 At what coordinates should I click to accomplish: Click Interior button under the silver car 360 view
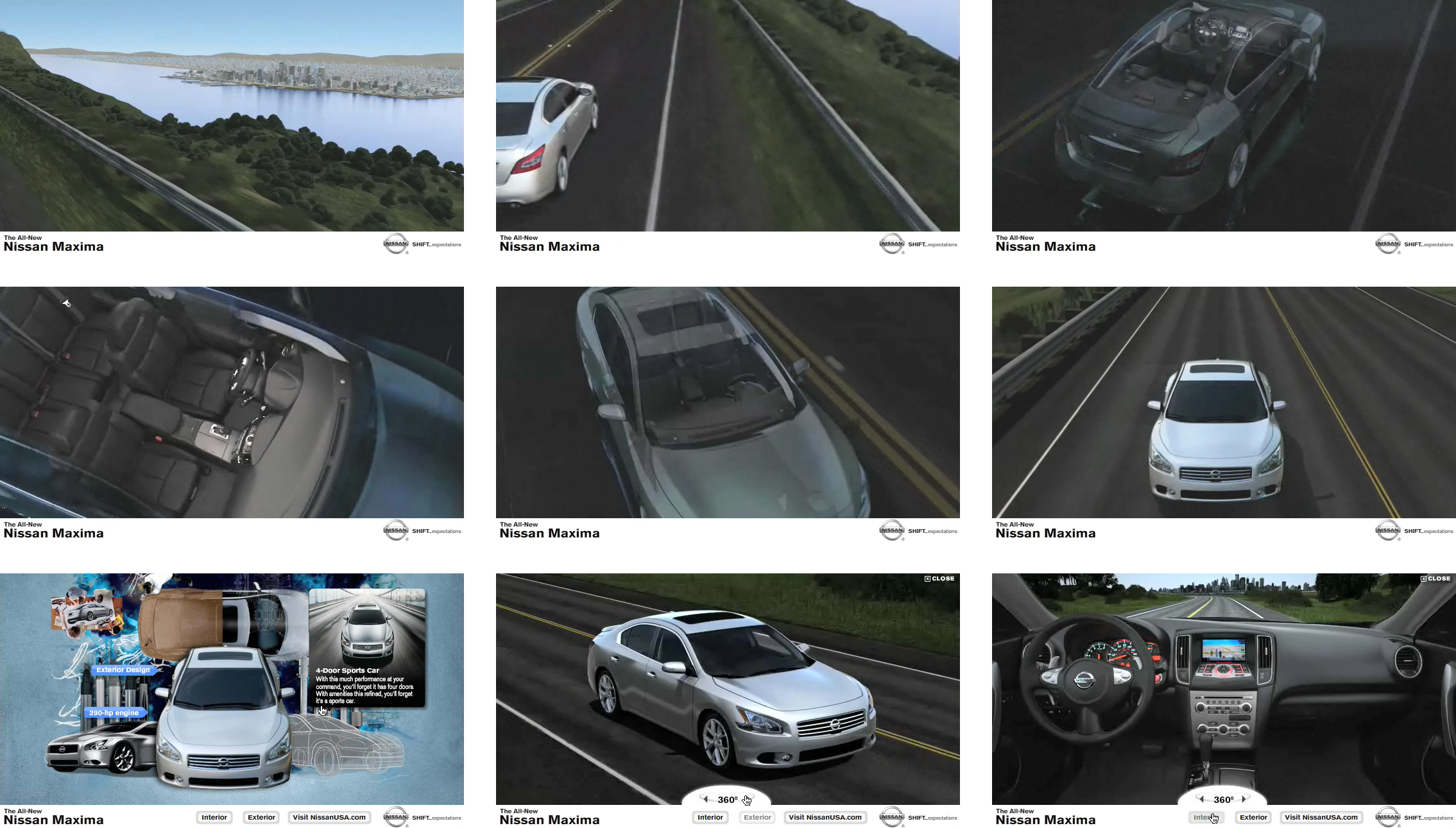click(710, 817)
